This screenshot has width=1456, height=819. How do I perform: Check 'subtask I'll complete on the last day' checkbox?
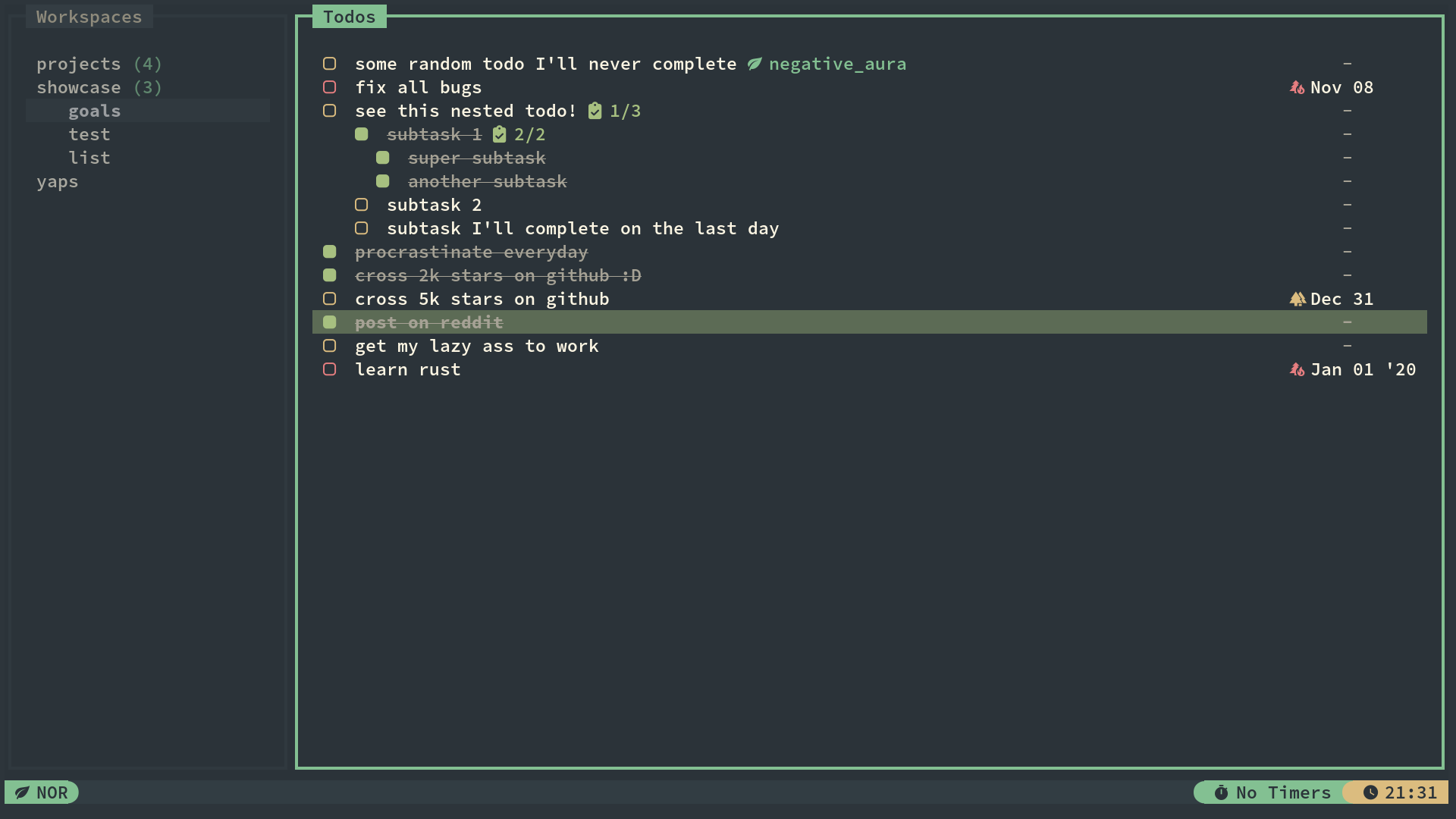pyautogui.click(x=361, y=228)
